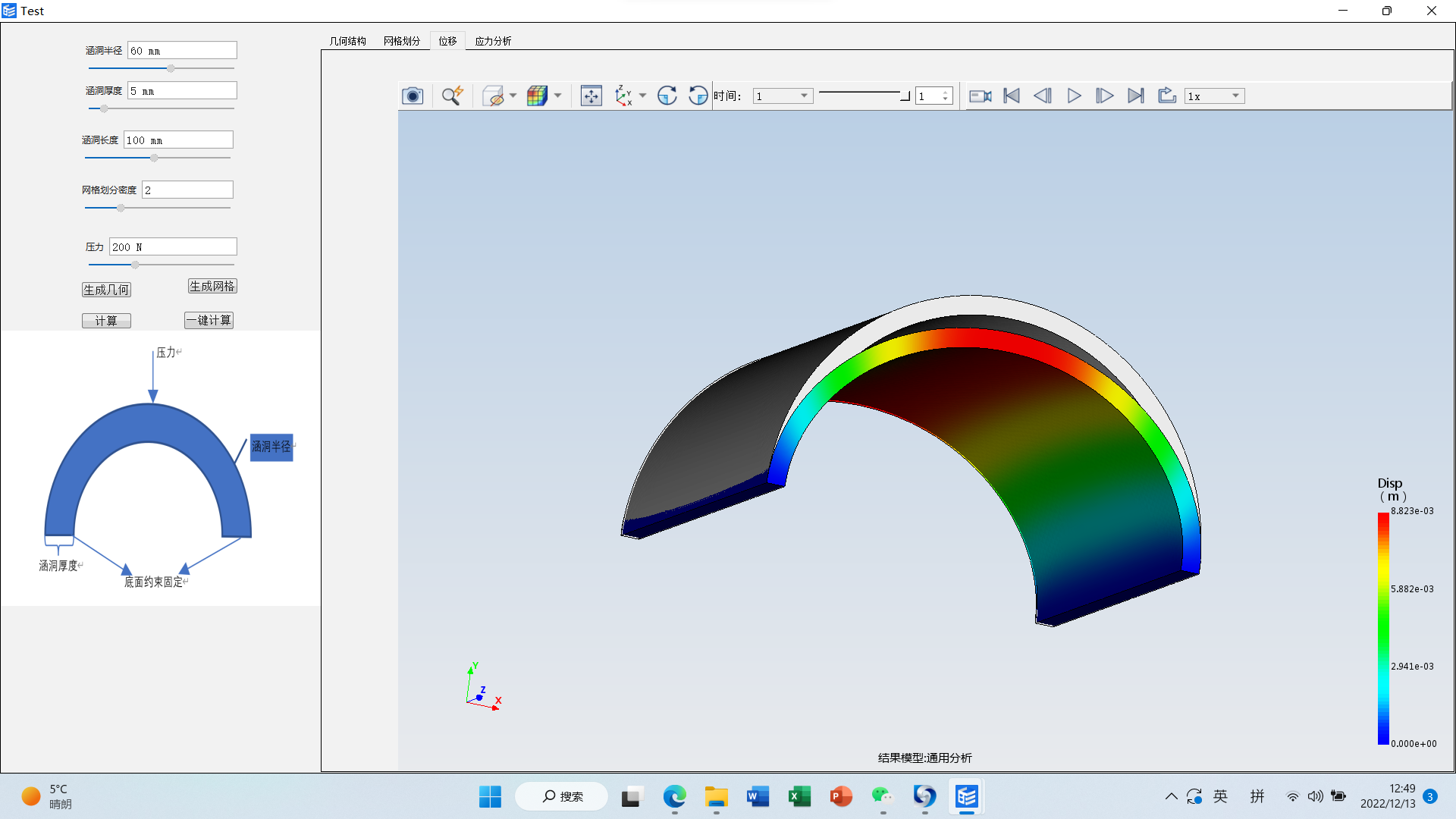Image resolution: width=1456 pixels, height=819 pixels.
Task: Switch to the 网格划分 tab
Action: pyautogui.click(x=402, y=41)
